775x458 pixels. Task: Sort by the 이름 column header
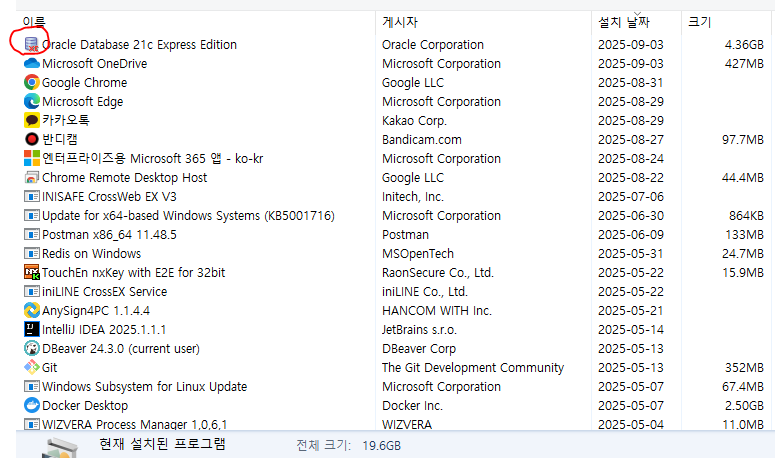pyautogui.click(x=34, y=22)
